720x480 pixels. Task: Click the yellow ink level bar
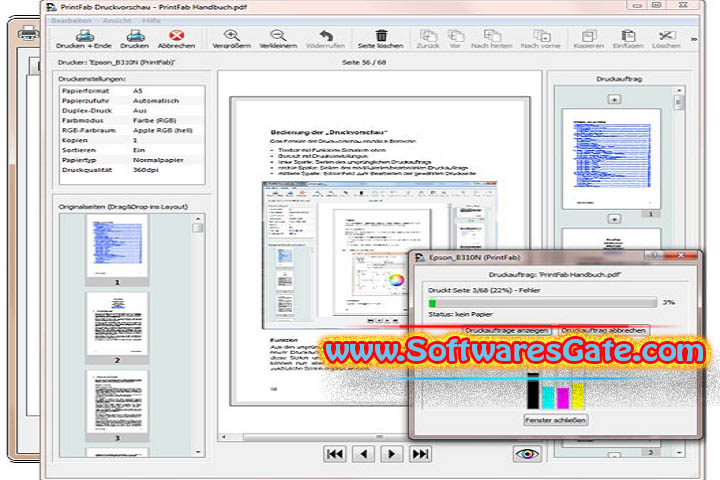578,396
